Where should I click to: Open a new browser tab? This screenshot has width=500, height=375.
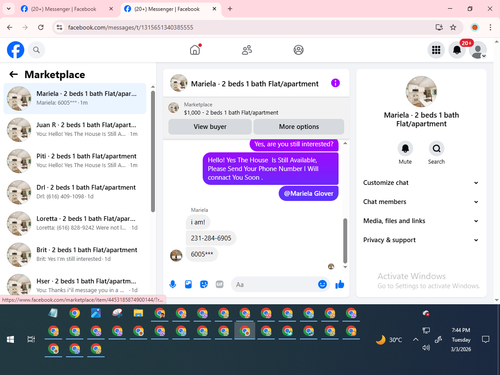230,9
